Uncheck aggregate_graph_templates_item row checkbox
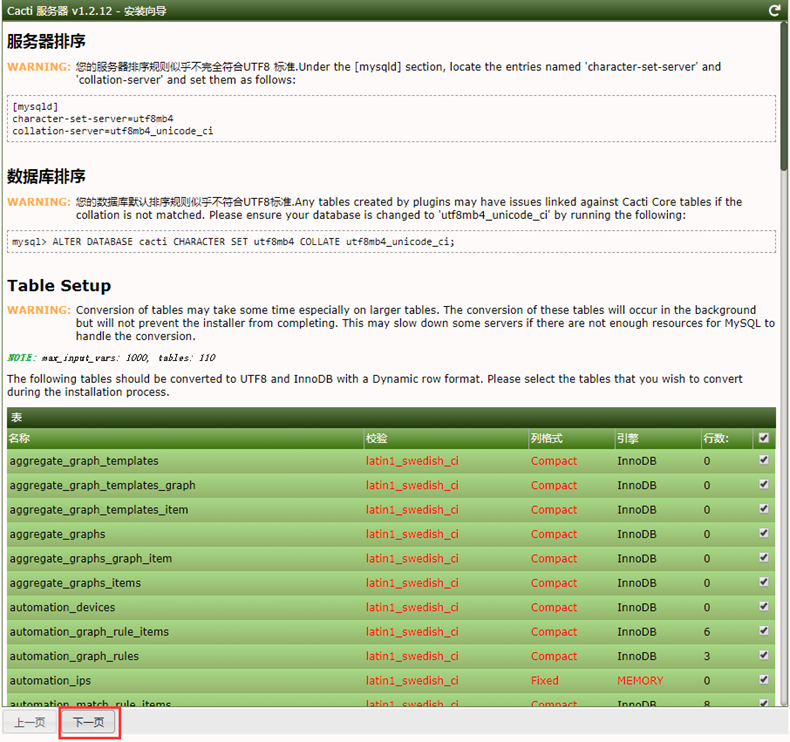This screenshot has height=742, width=790. (764, 509)
